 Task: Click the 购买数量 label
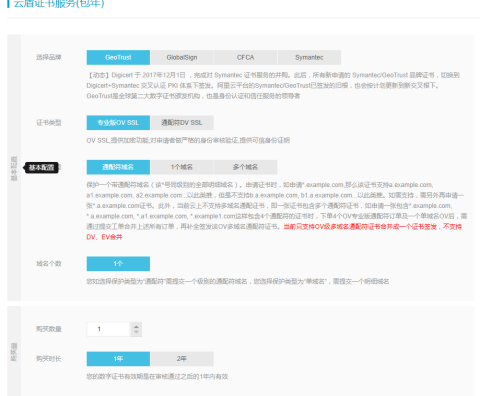(x=49, y=329)
